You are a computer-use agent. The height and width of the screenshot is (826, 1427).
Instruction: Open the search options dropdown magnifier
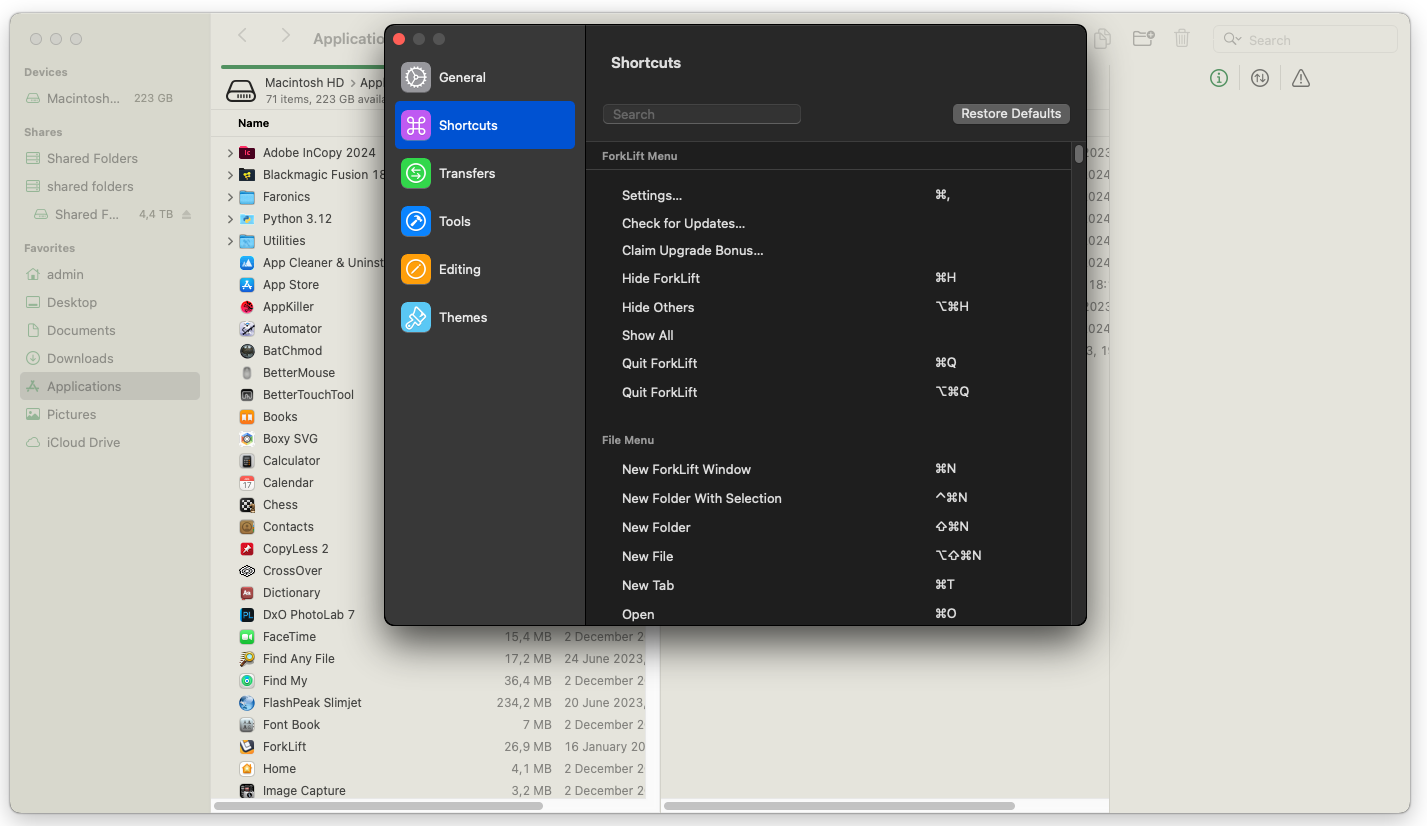[x=1233, y=40]
